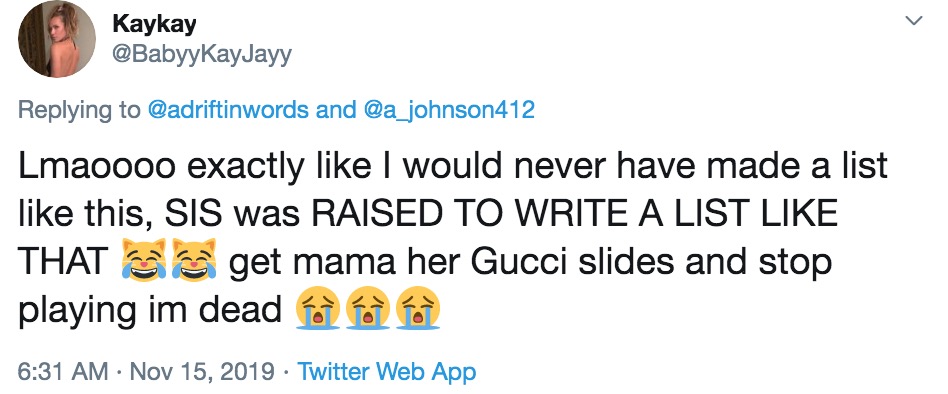The width and height of the screenshot is (948, 394).
Task: Click the second crying-laughing cat emoji
Action: [194, 260]
